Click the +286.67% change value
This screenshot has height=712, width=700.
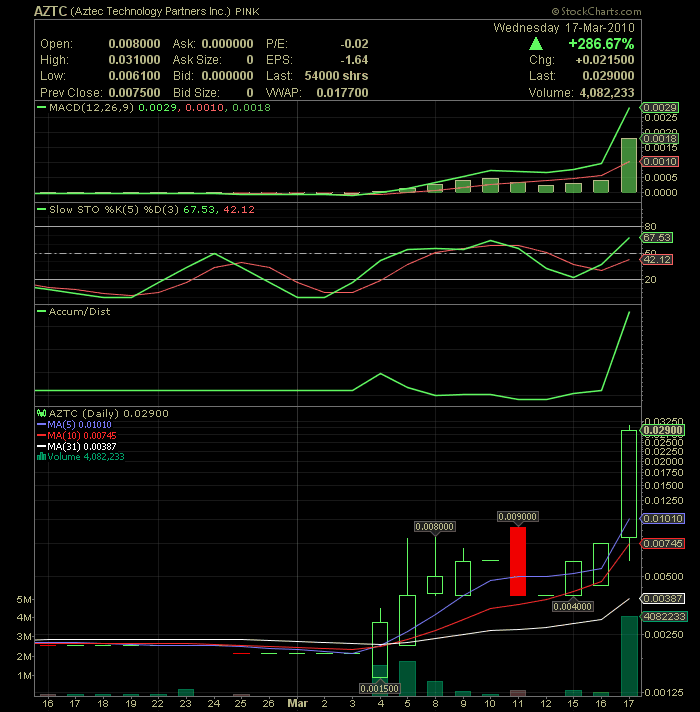[601, 44]
